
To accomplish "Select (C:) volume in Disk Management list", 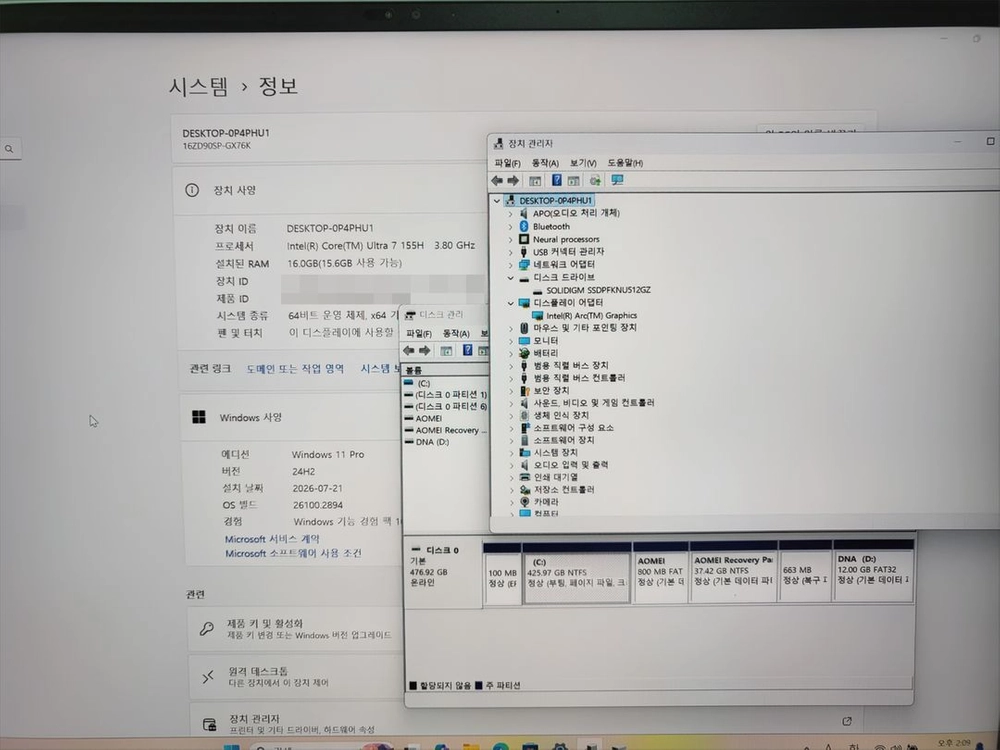I will tap(423, 383).
